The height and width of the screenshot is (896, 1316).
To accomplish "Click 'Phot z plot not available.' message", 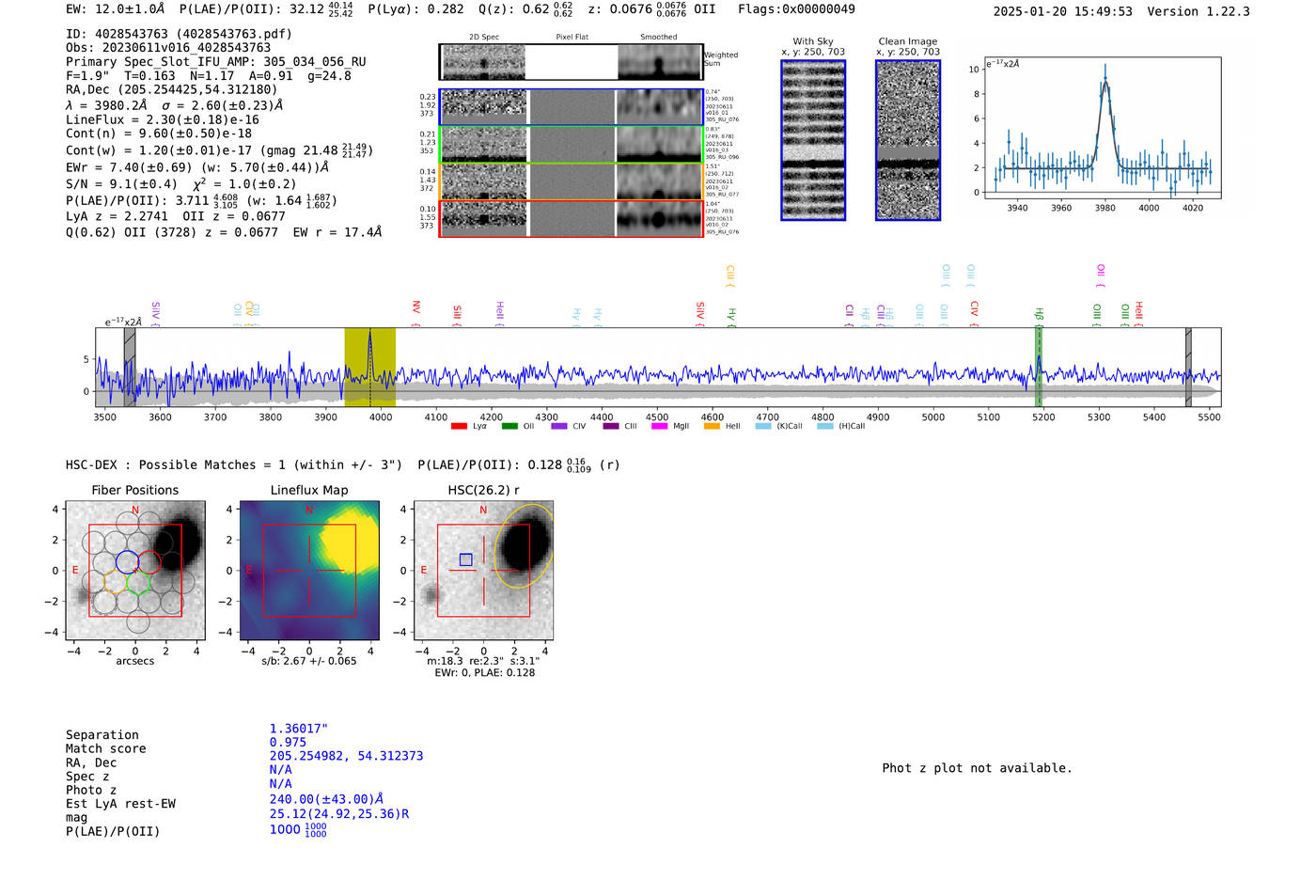I will point(977,768).
